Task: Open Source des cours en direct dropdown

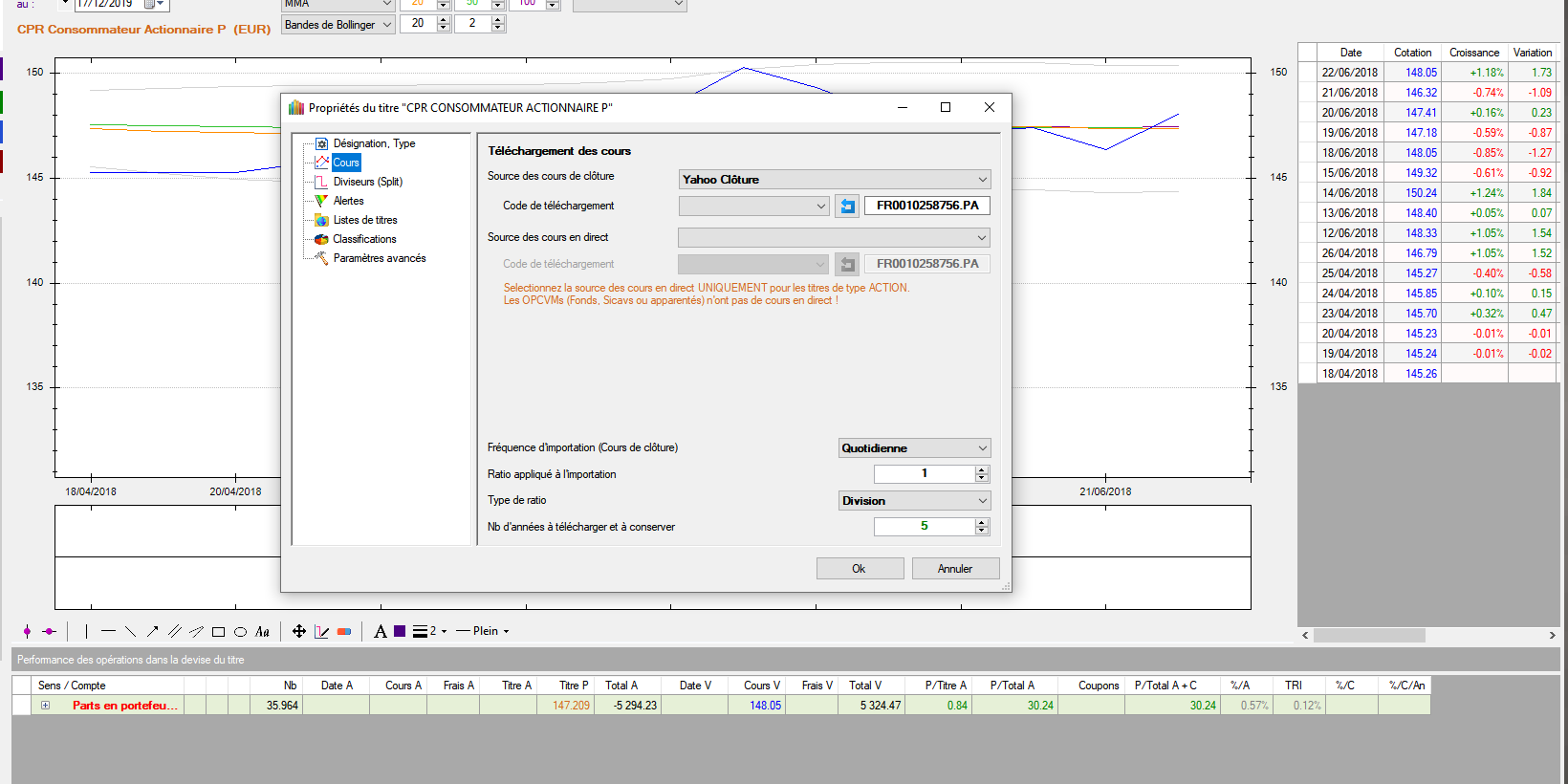Action: (x=834, y=237)
